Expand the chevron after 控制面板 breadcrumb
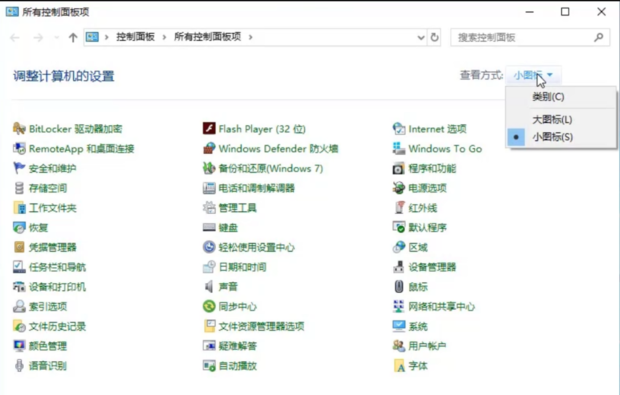This screenshot has height=395, width=620. pyautogui.click(x=164, y=37)
